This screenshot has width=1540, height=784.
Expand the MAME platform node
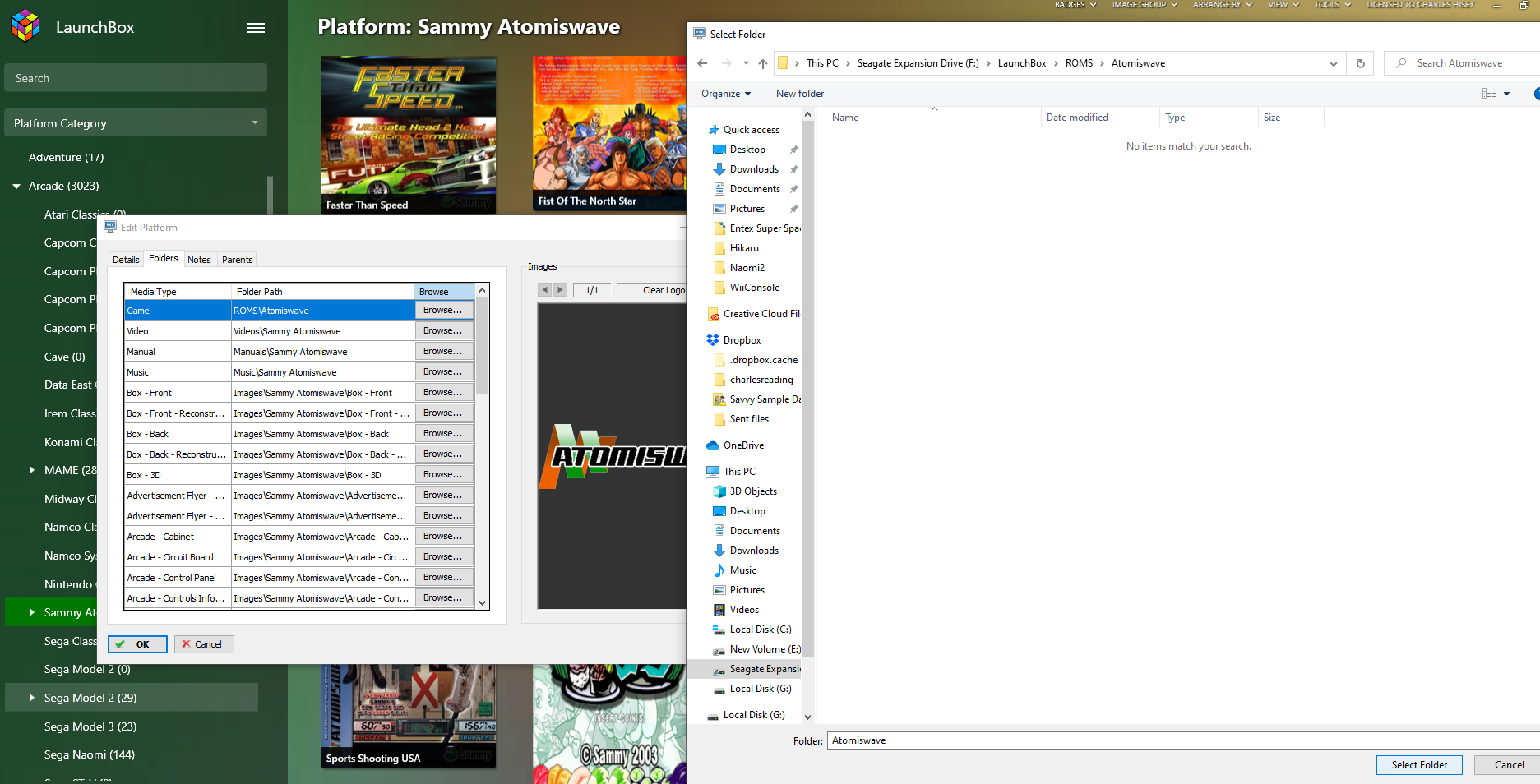pyautogui.click(x=32, y=470)
